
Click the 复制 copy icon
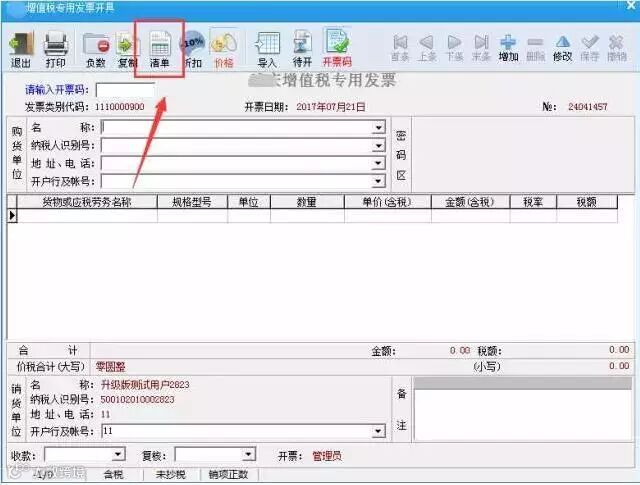pos(127,49)
